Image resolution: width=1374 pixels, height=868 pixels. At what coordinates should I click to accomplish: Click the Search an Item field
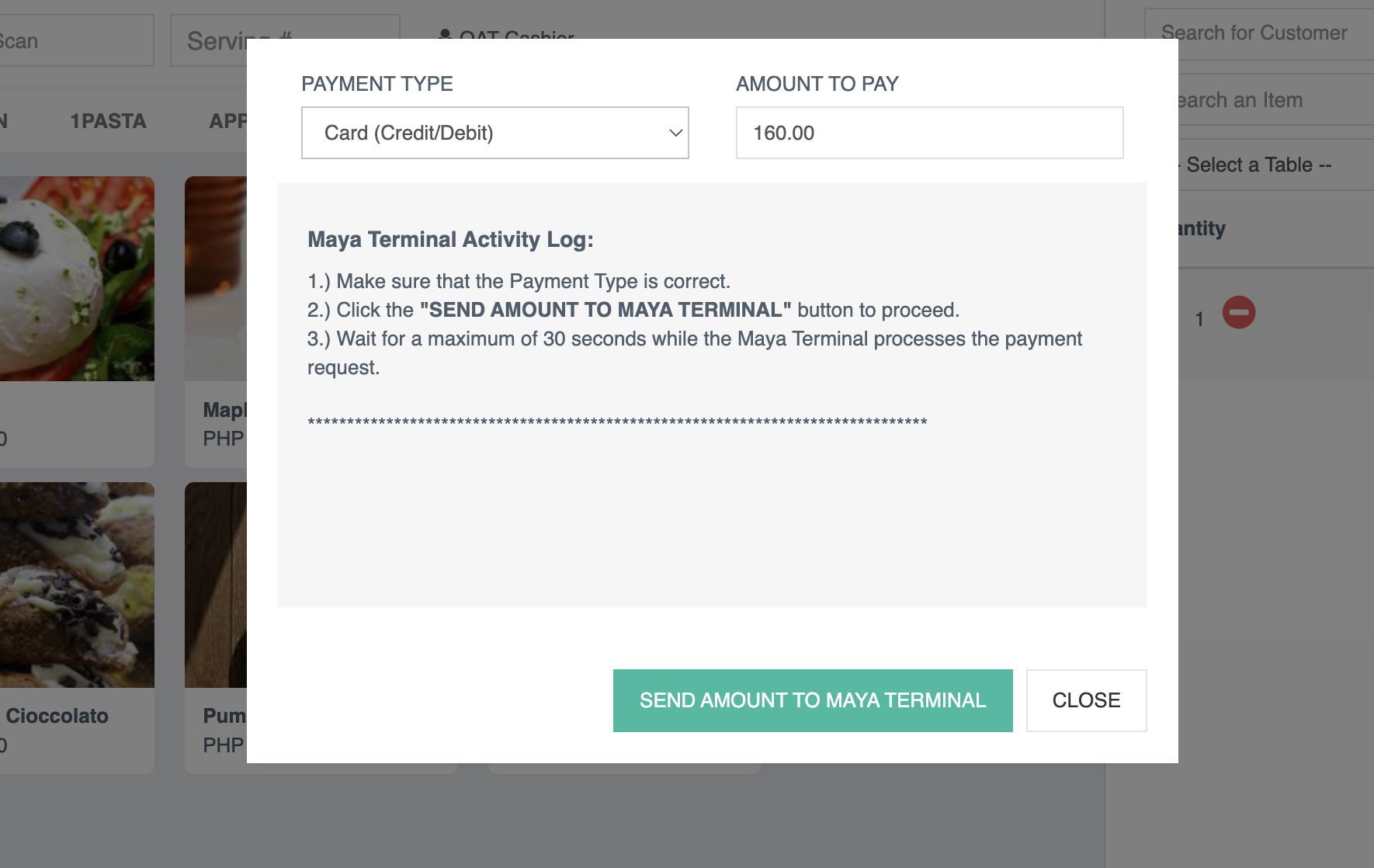click(1273, 100)
